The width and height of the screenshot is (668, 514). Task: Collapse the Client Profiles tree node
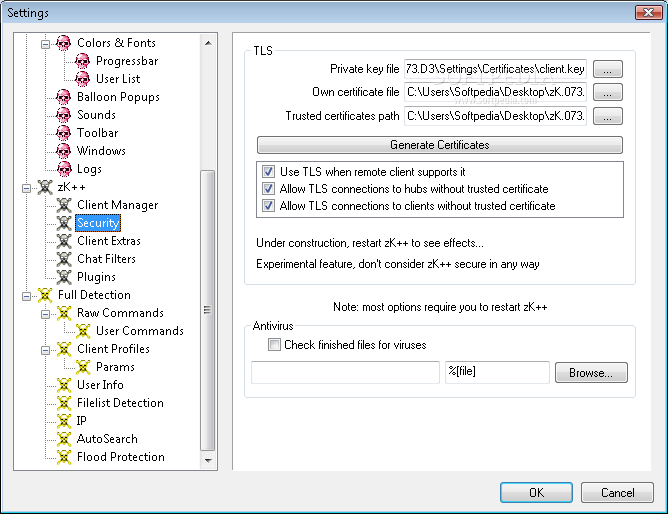pos(45,350)
